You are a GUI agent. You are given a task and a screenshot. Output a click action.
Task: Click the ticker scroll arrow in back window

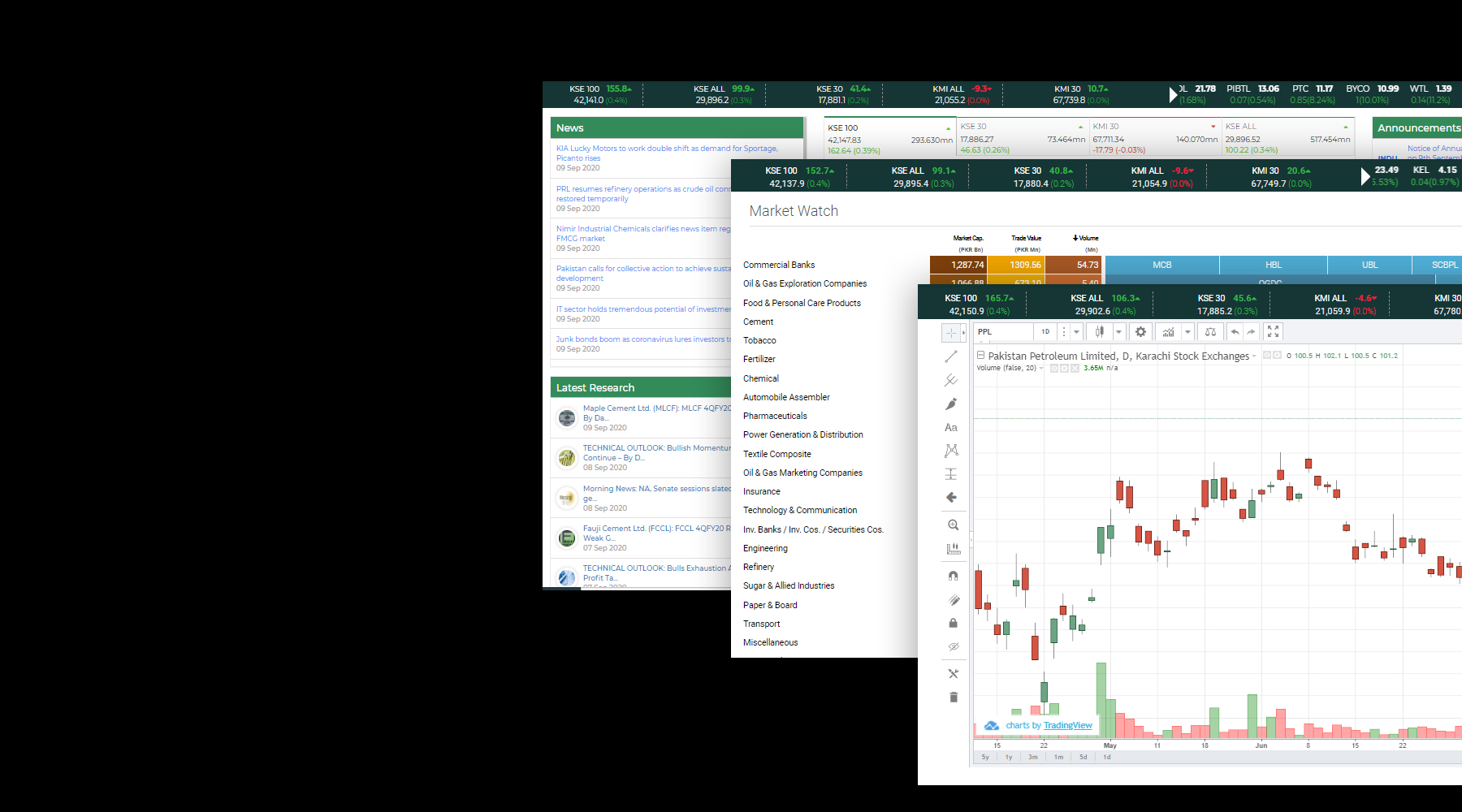1173,94
